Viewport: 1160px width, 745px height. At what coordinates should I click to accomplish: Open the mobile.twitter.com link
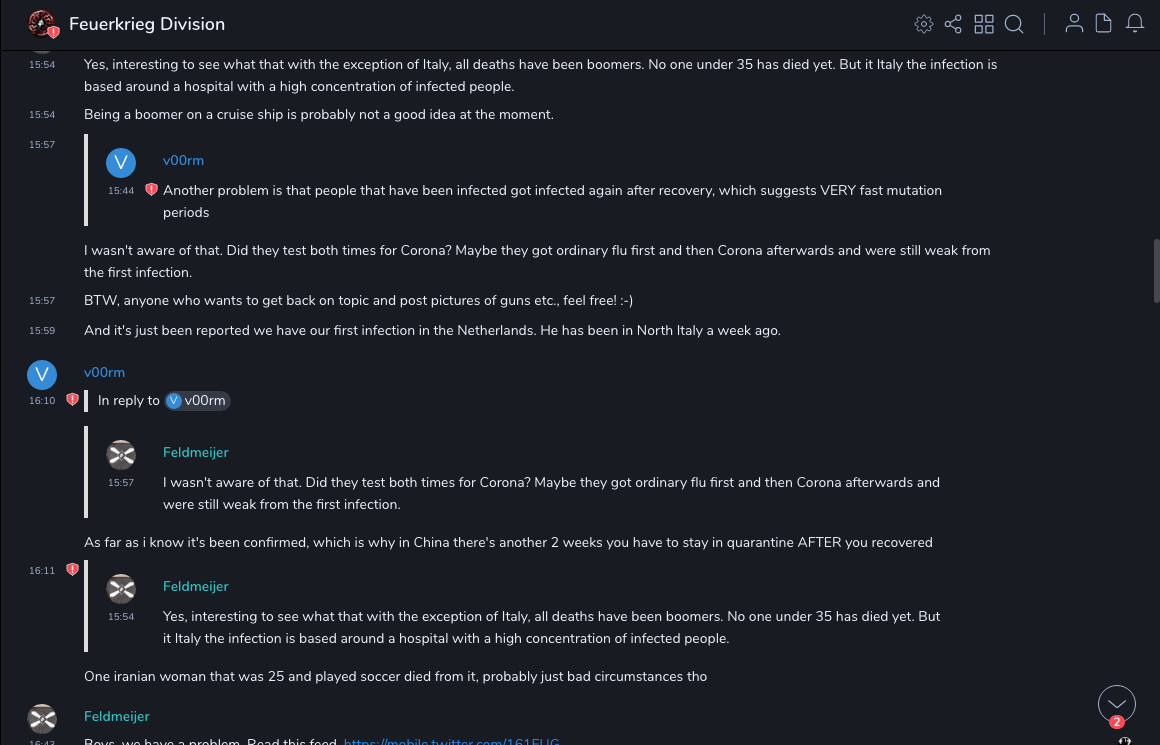[451, 742]
